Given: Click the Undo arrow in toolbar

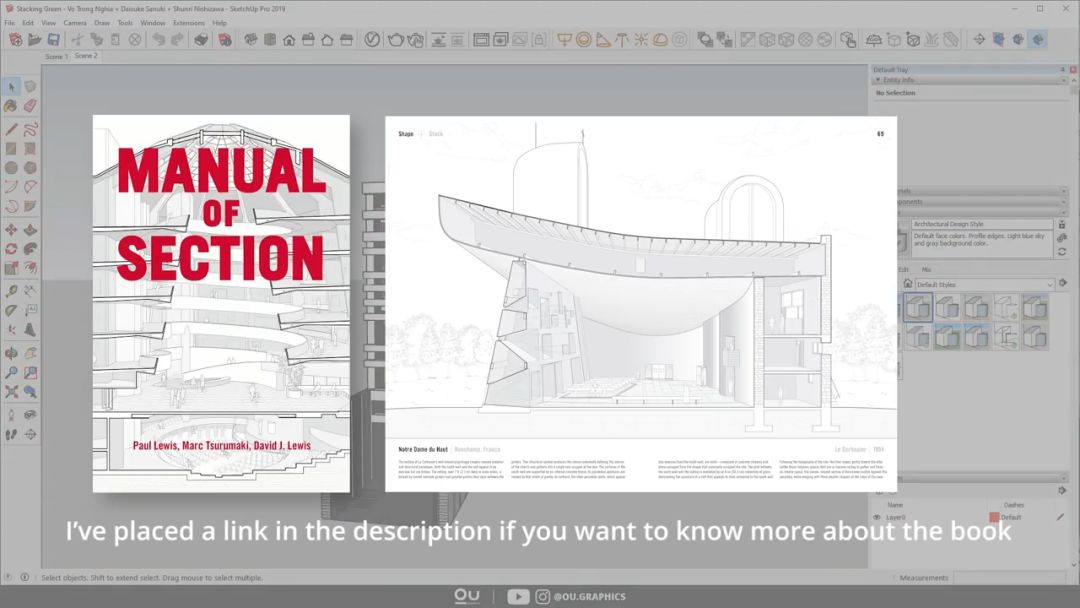Looking at the screenshot, I should 158,39.
